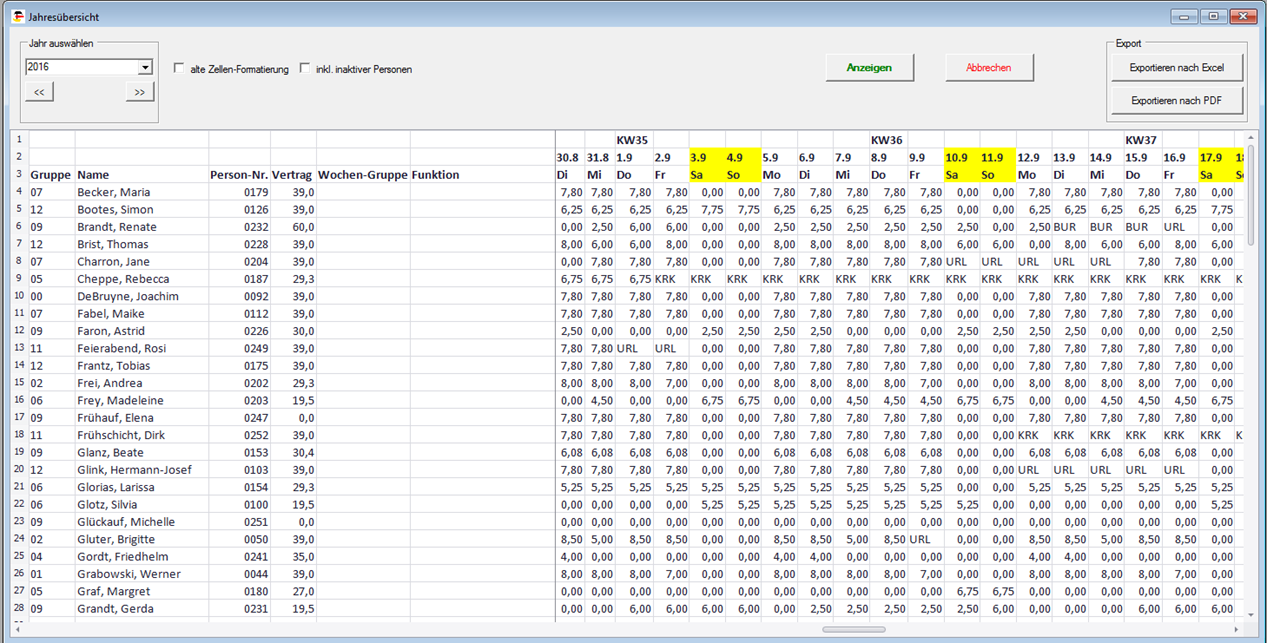Select the 'Name' column header cell
Screen dimensions: 1267x643
142,175
